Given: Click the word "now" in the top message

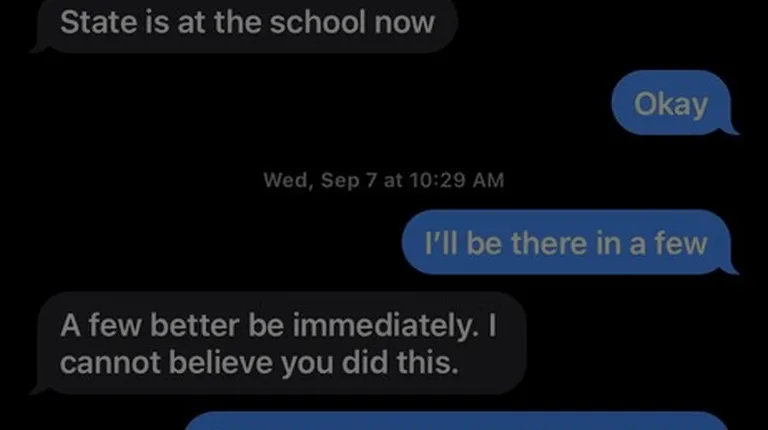Looking at the screenshot, I should point(404,24).
